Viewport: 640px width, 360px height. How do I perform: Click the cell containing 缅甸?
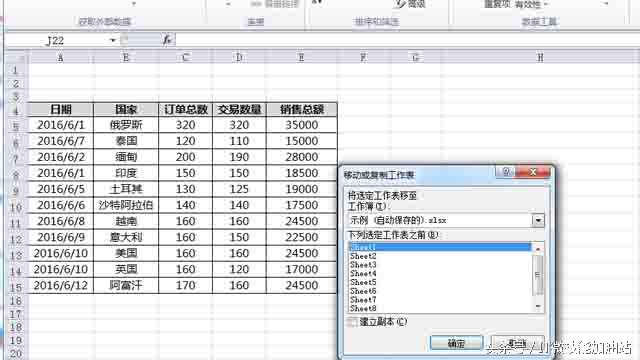point(126,157)
